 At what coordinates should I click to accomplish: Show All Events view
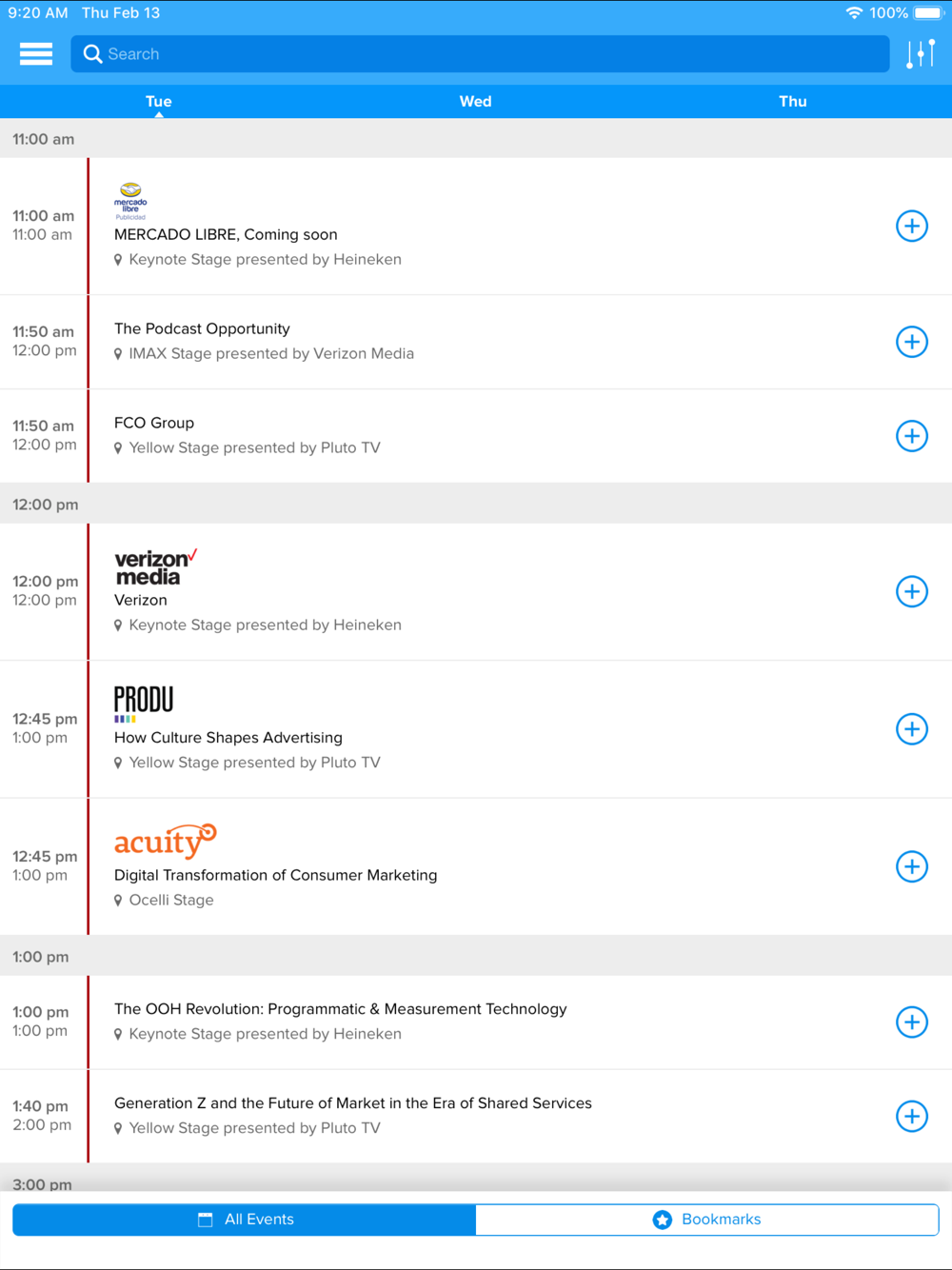(x=245, y=1220)
